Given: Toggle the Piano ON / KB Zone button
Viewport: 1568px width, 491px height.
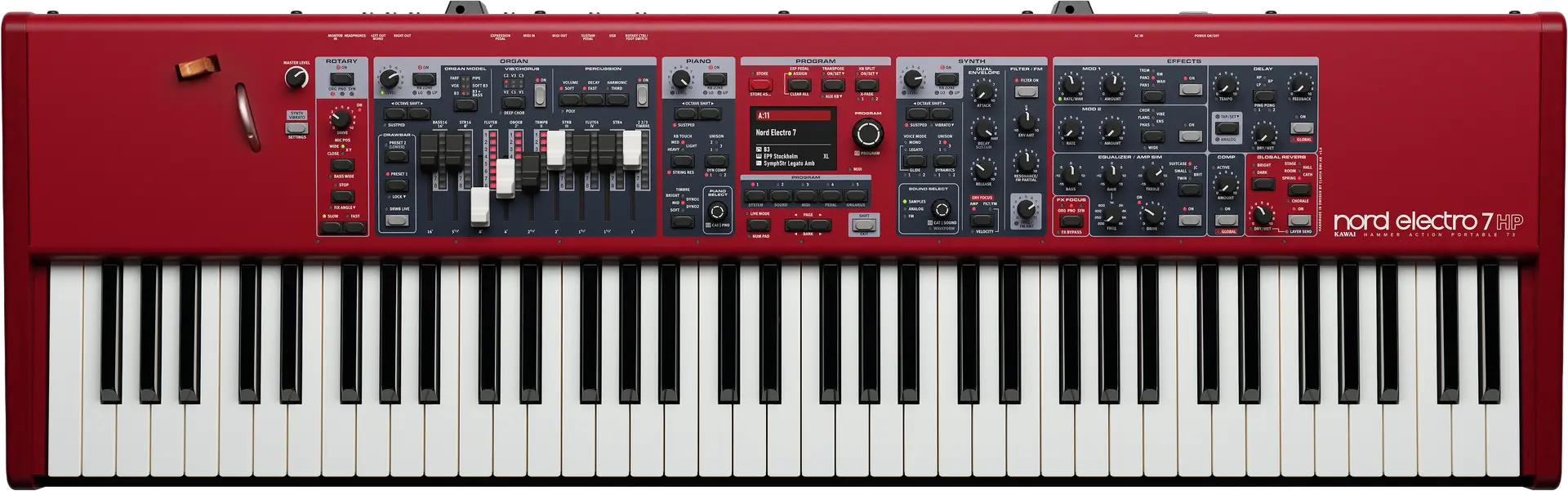Looking at the screenshot, I should (x=715, y=79).
